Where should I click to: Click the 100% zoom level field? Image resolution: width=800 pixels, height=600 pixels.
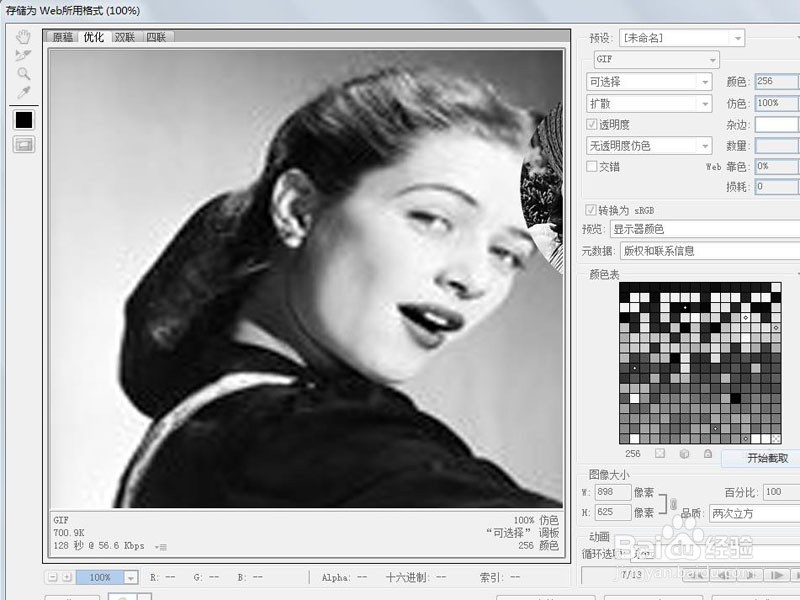[x=100, y=578]
